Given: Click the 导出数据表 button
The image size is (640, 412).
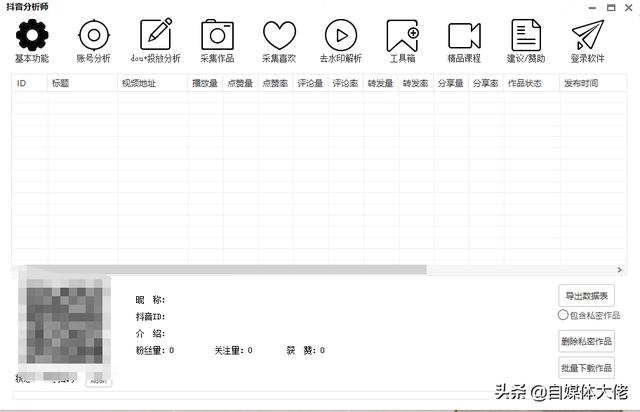Looking at the screenshot, I should tap(586, 295).
